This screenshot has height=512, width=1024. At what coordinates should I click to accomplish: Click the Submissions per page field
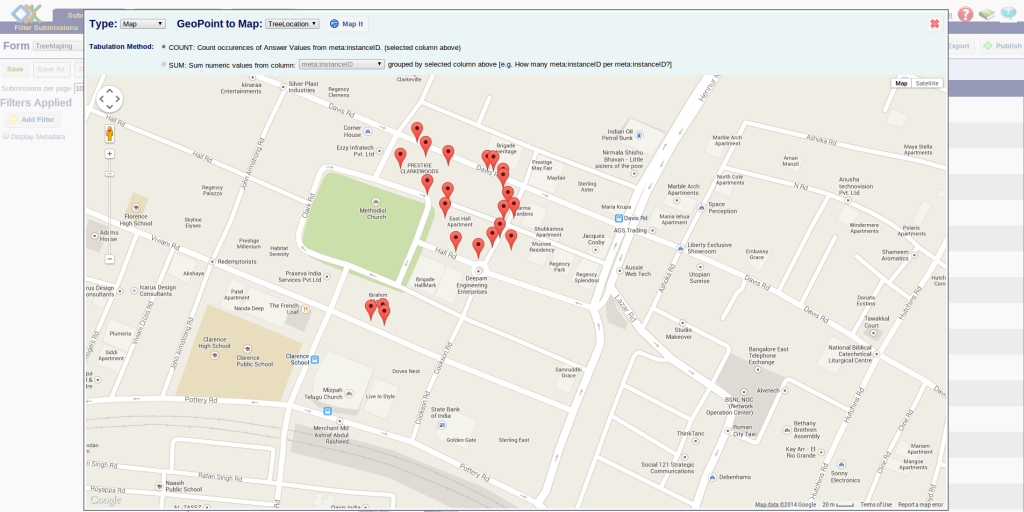[79, 88]
